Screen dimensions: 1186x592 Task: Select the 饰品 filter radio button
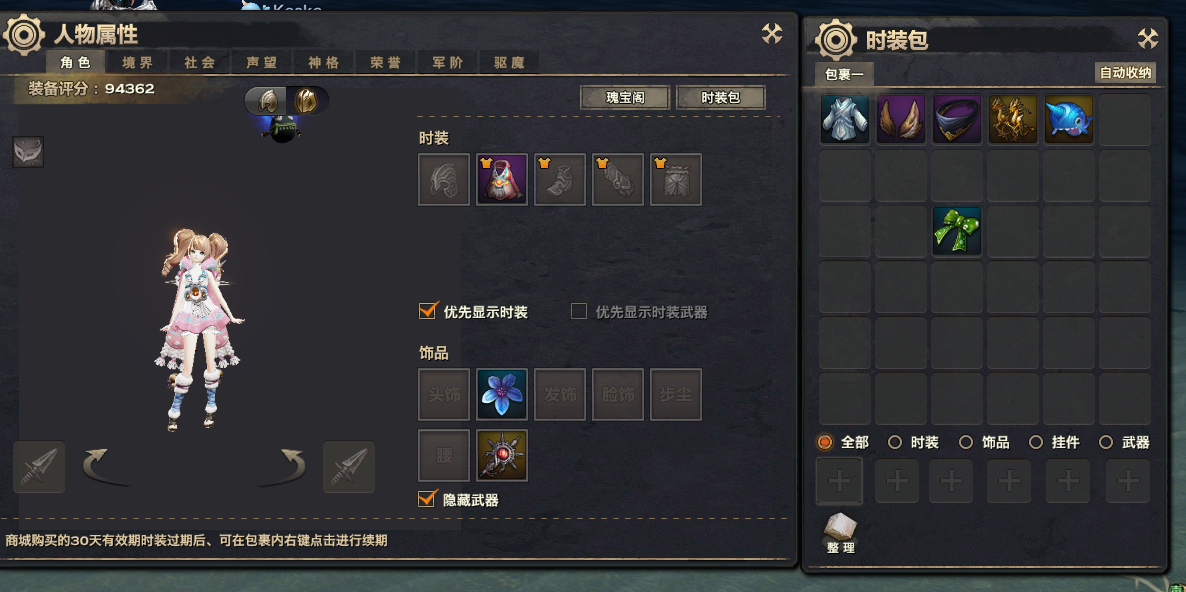click(x=966, y=442)
